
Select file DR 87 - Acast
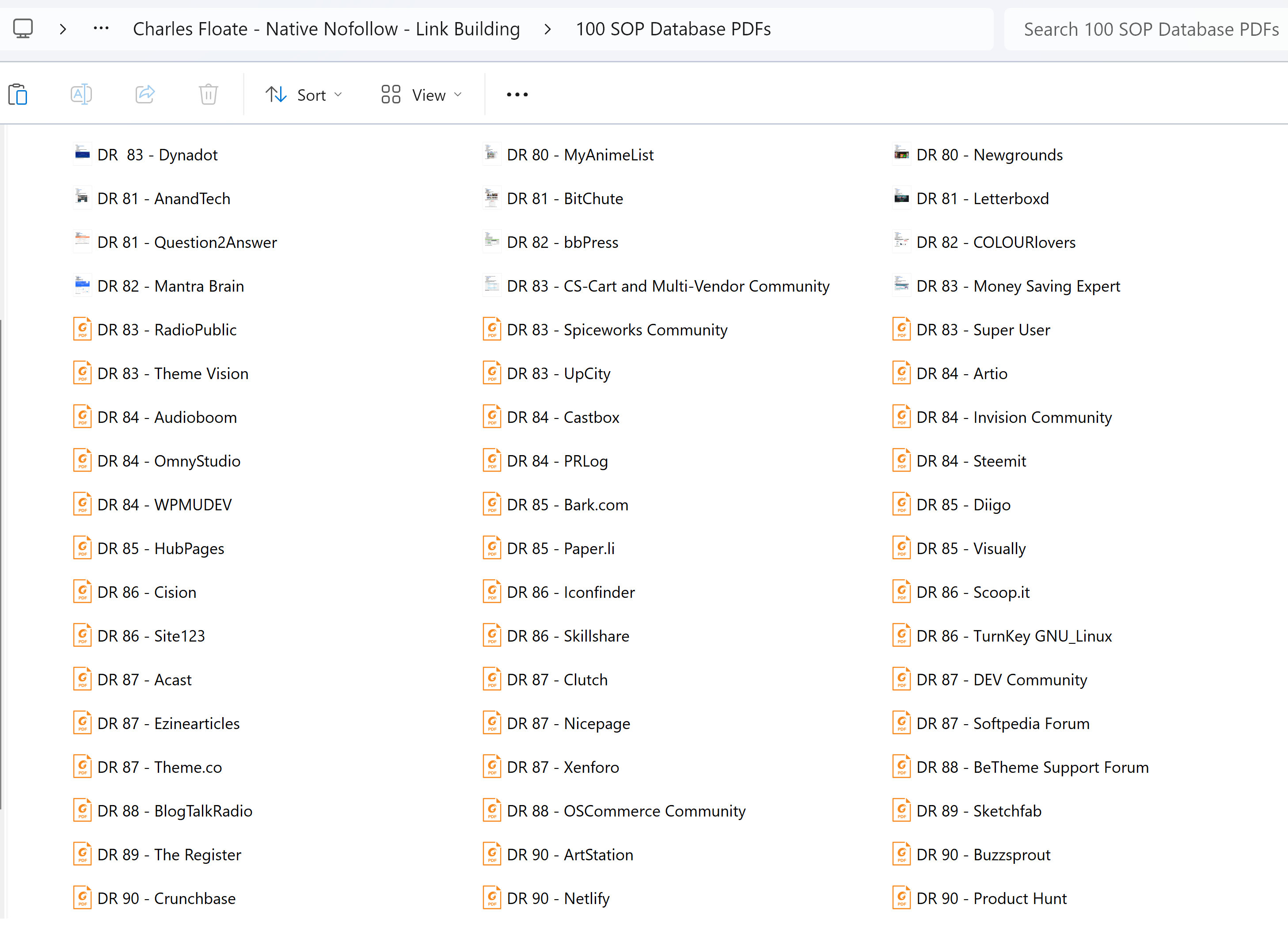point(133,680)
